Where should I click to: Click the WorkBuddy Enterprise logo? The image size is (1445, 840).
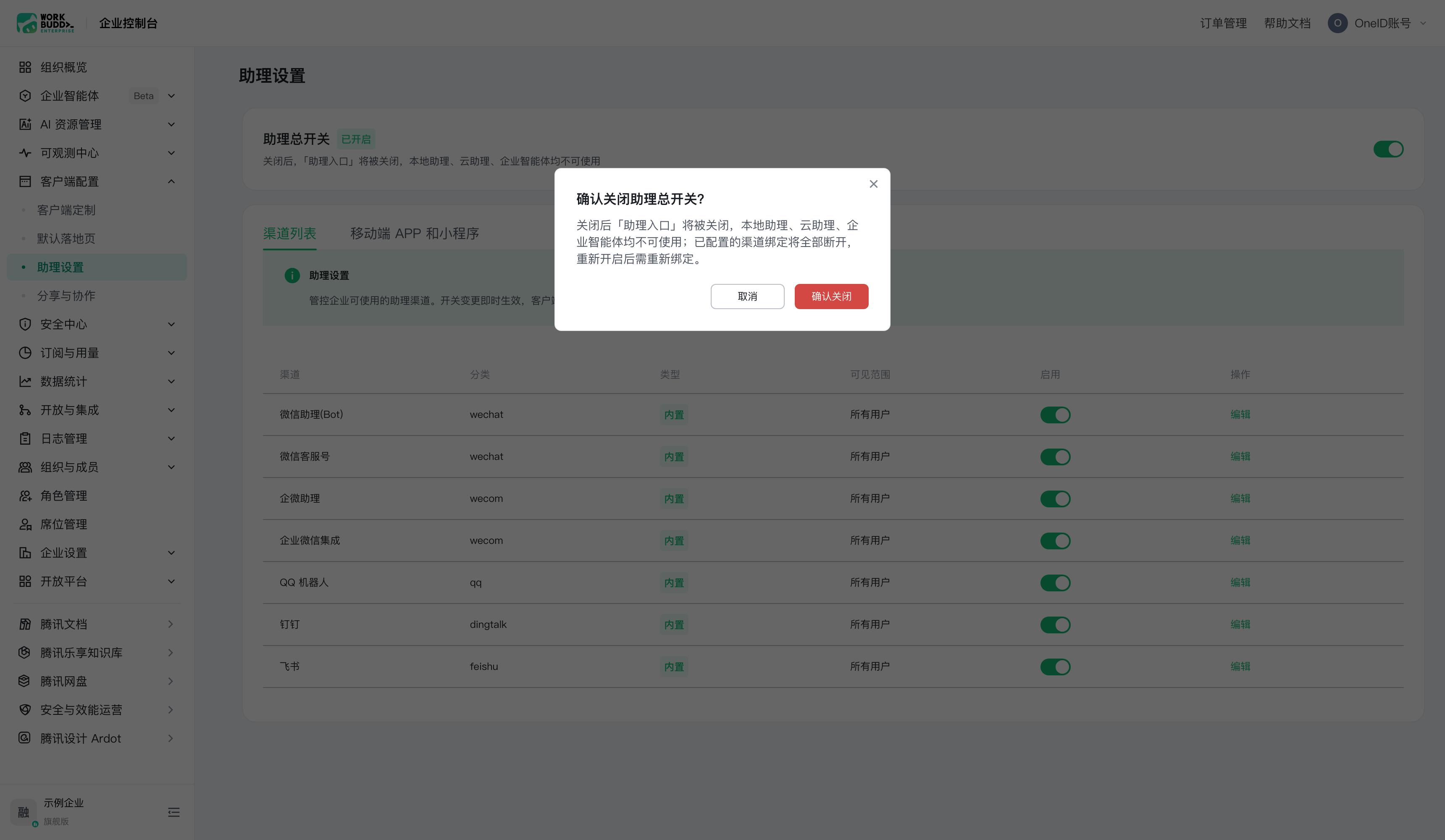45,23
